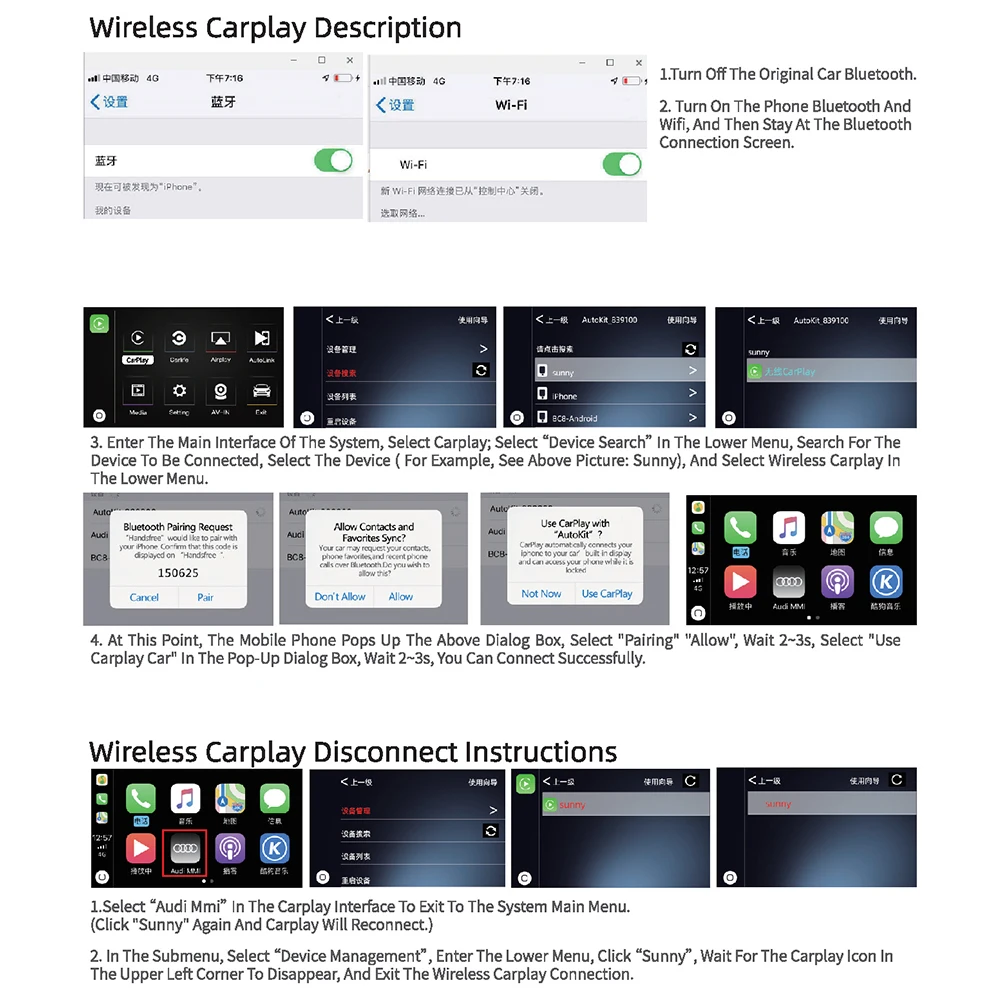This screenshot has width=1000, height=1000.
Task: Click Use CarPlay in the dialog
Action: click(x=607, y=594)
